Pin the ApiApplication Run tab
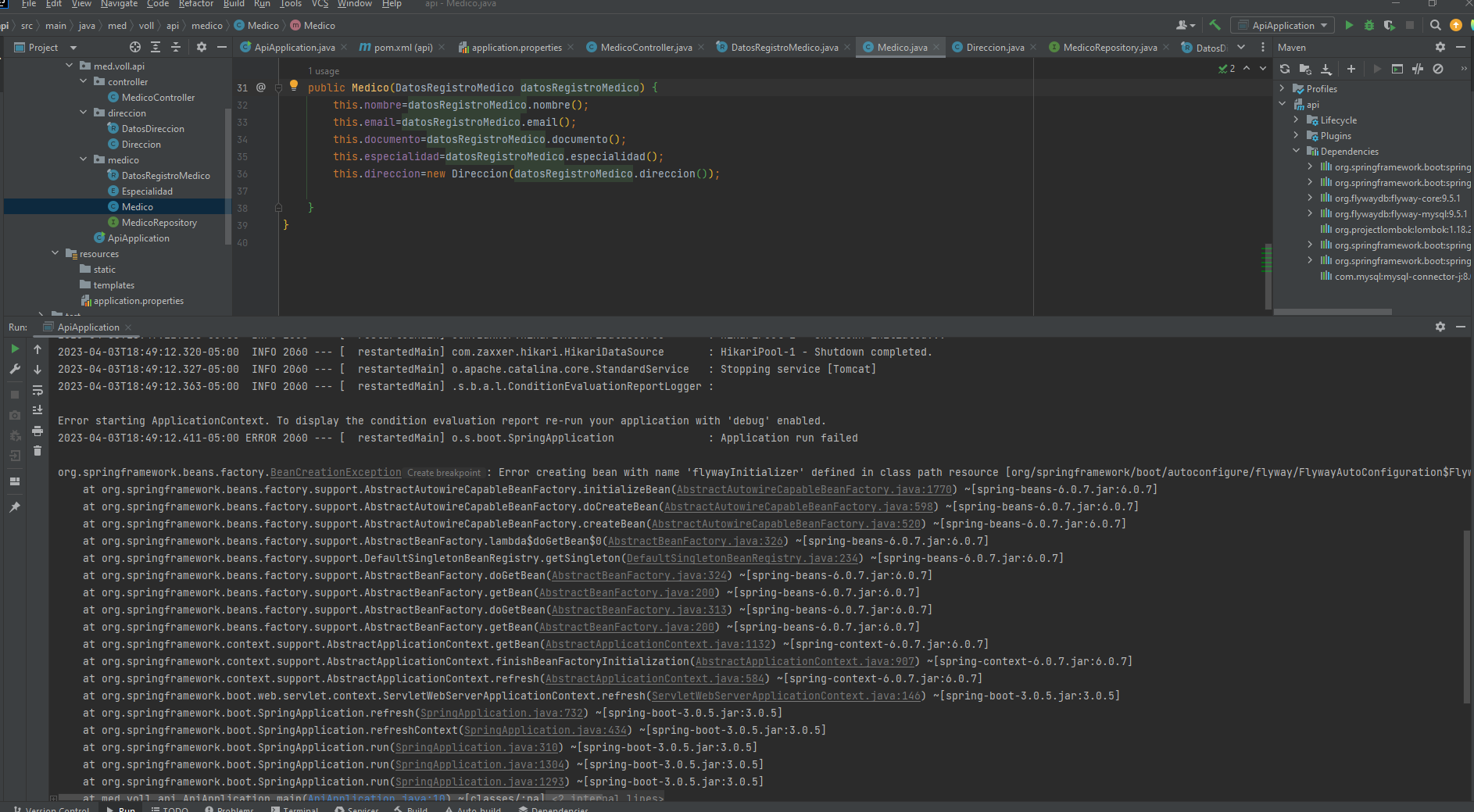Image resolution: width=1474 pixels, height=812 pixels. (x=15, y=507)
